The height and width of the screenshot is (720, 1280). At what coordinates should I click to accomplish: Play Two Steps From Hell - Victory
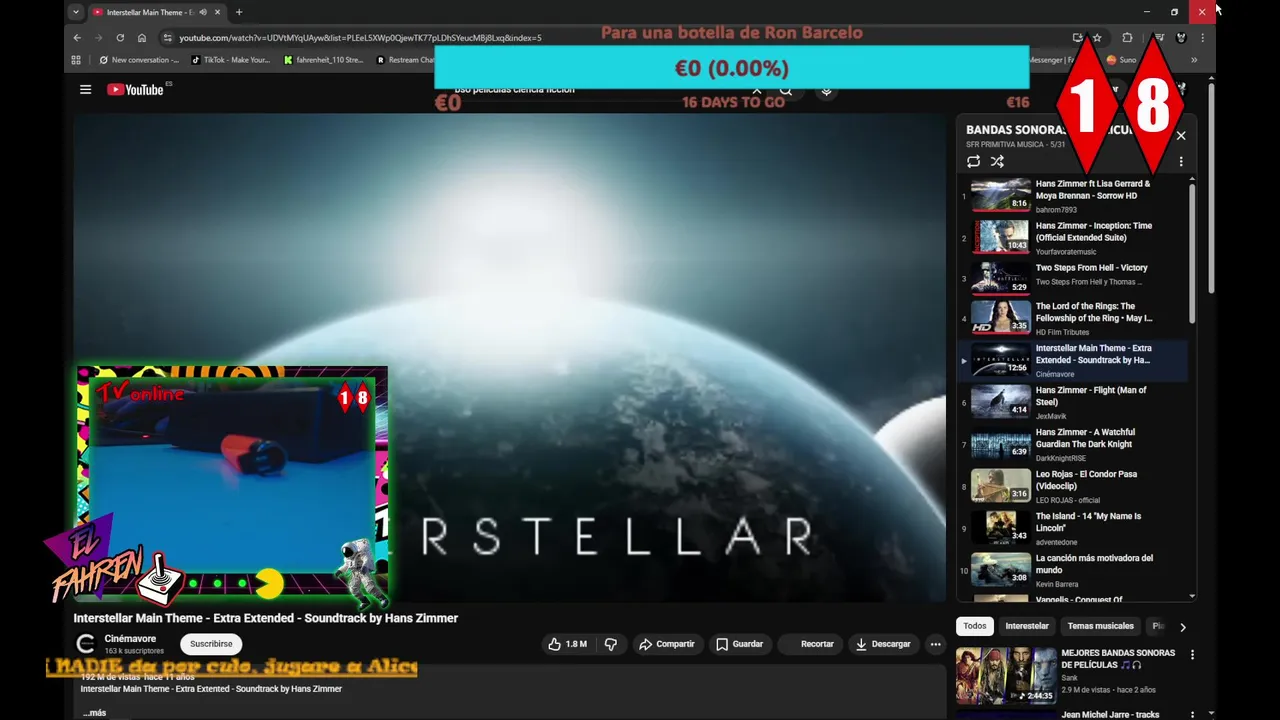(x=1072, y=278)
